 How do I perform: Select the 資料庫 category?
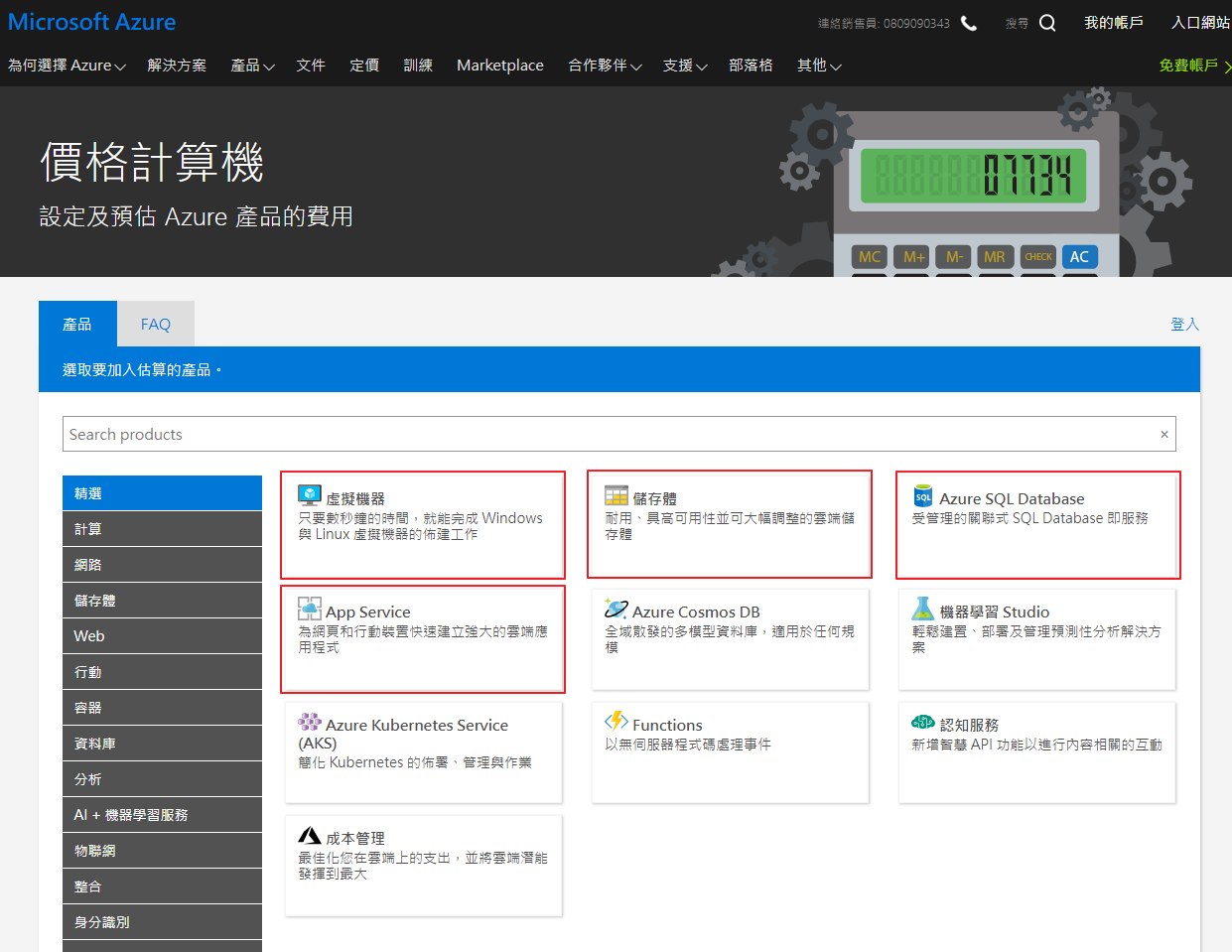(x=162, y=744)
